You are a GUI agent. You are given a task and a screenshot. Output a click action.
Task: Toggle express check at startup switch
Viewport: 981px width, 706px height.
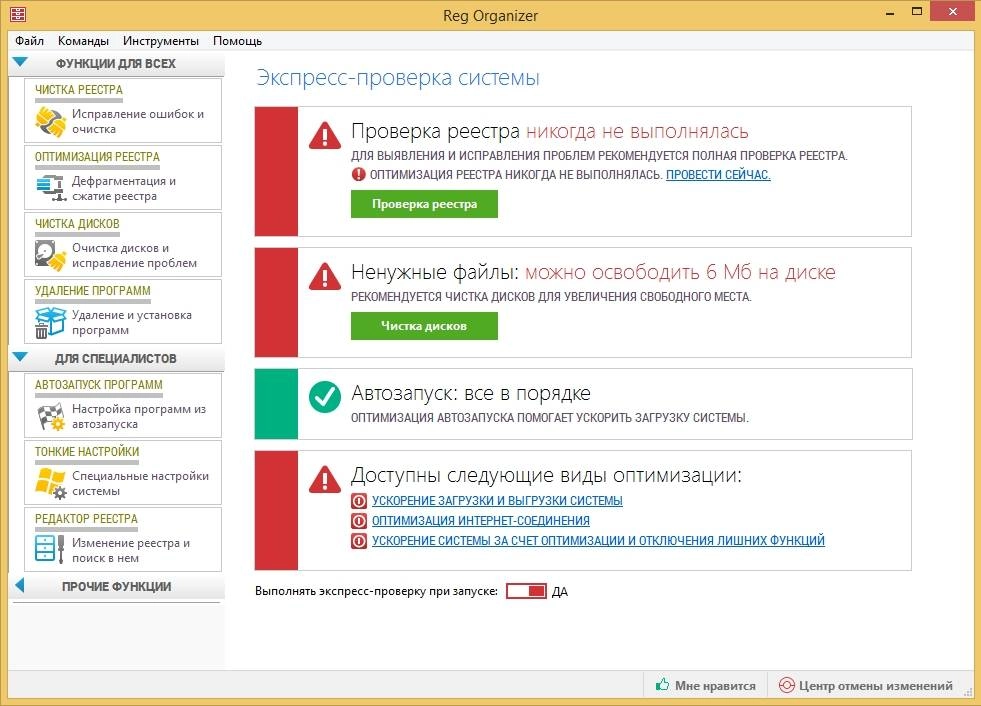point(526,591)
